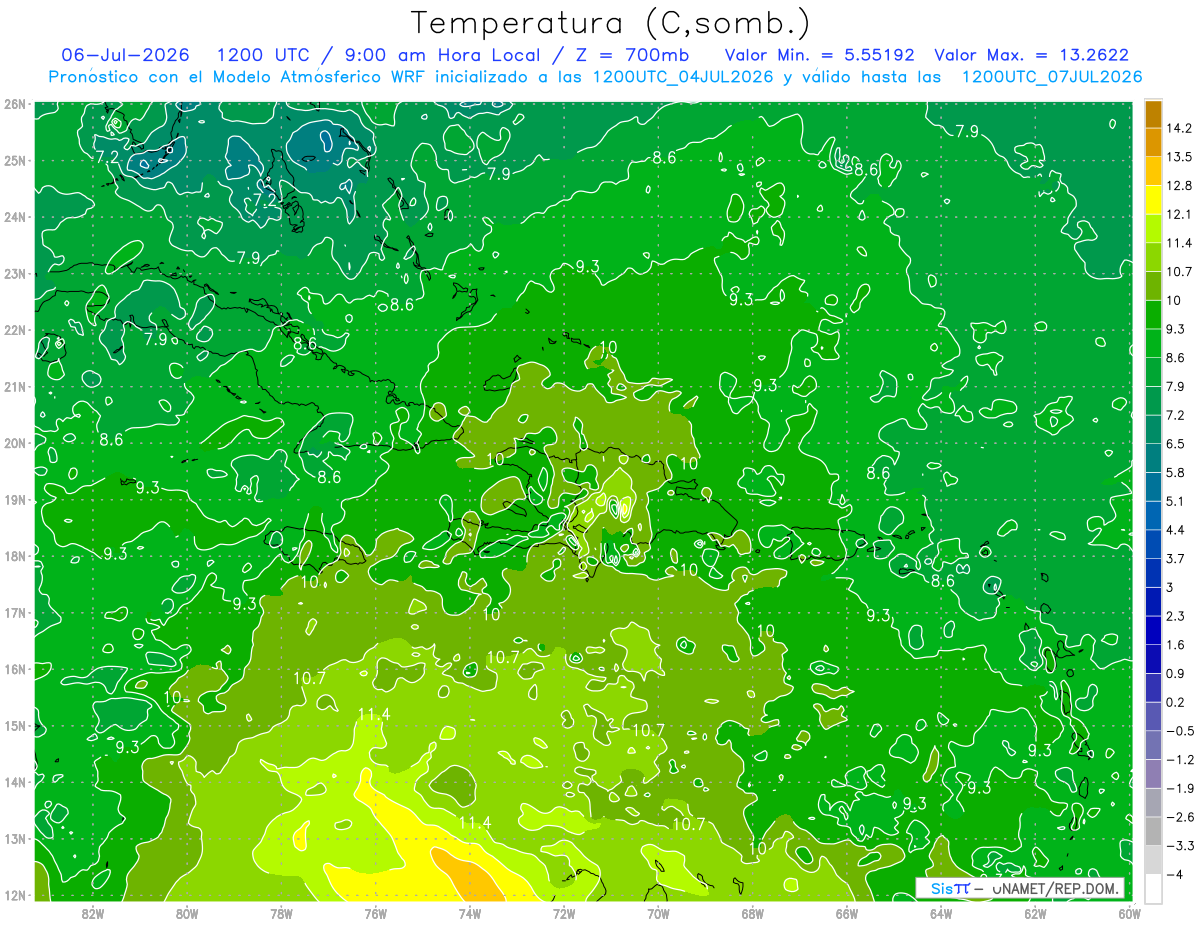The width and height of the screenshot is (1200, 927).
Task: Click the 22N latitude axis label
Action: pyautogui.click(x=15, y=330)
